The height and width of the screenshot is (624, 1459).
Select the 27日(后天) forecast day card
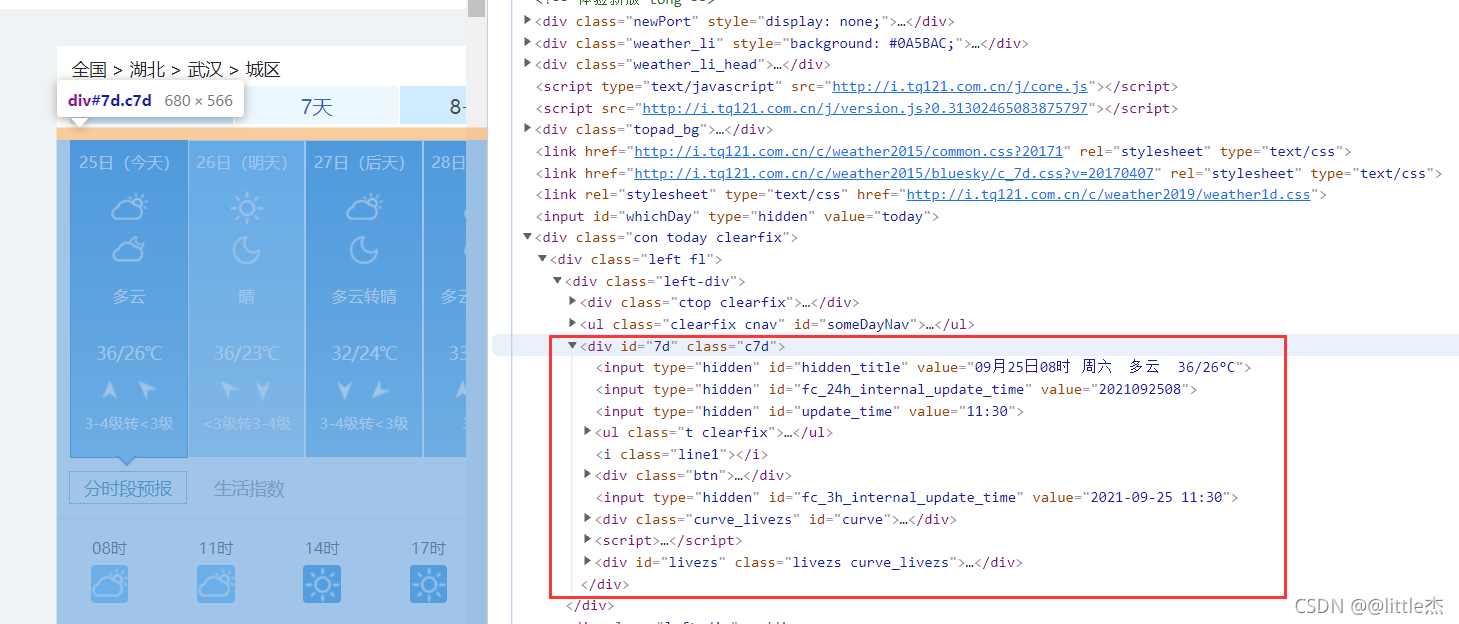pyautogui.click(x=364, y=298)
